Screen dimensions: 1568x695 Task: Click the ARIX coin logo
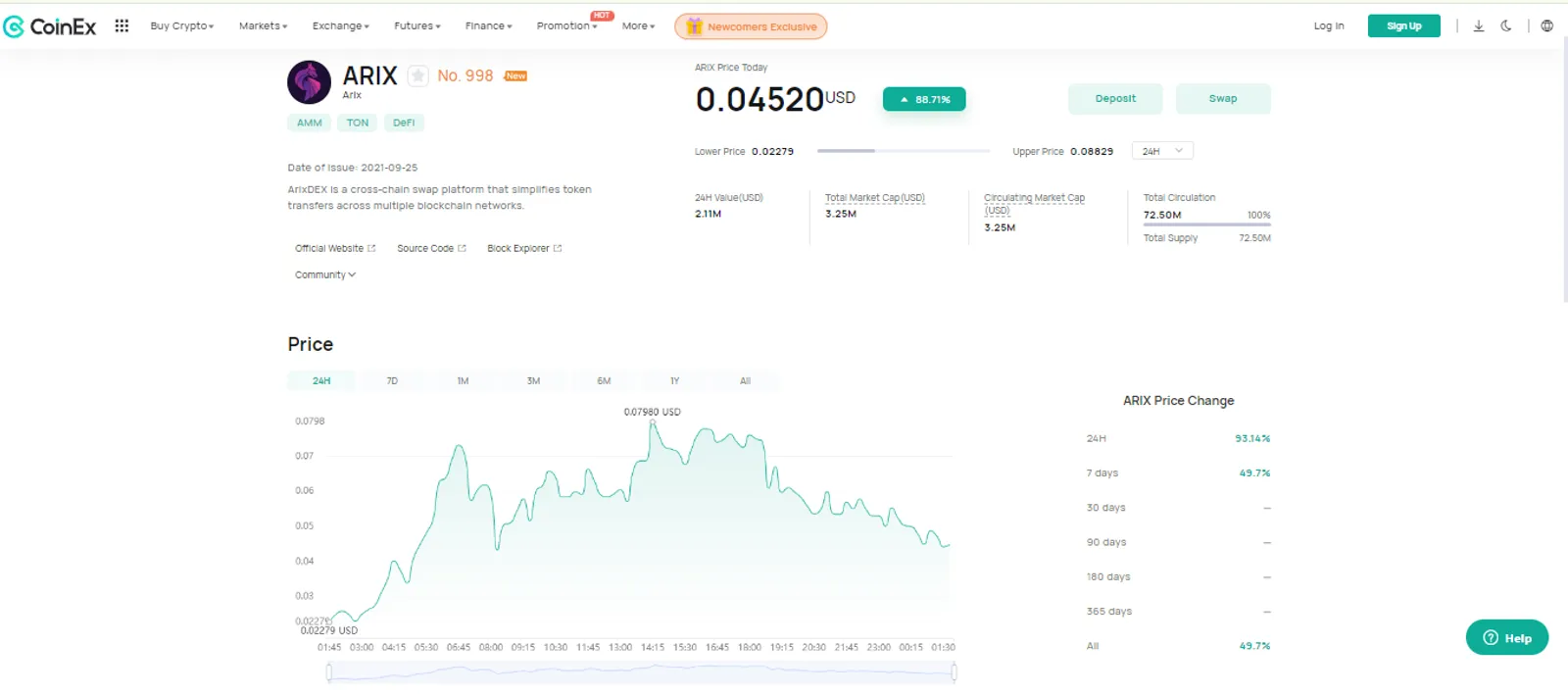(x=309, y=82)
